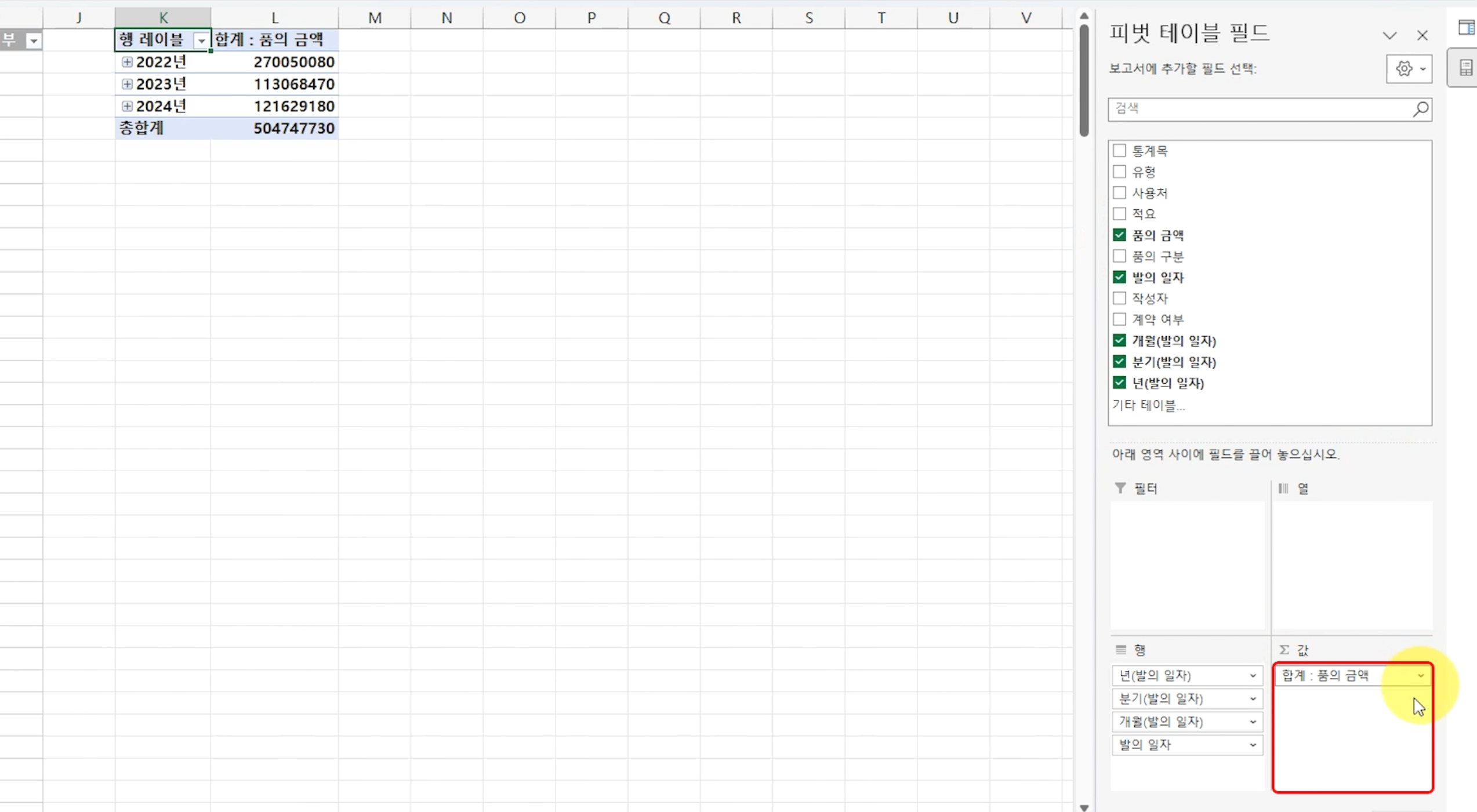1477x812 pixels.
Task: Open the 행 레이블 filter dropdown
Action: pyautogui.click(x=201, y=41)
